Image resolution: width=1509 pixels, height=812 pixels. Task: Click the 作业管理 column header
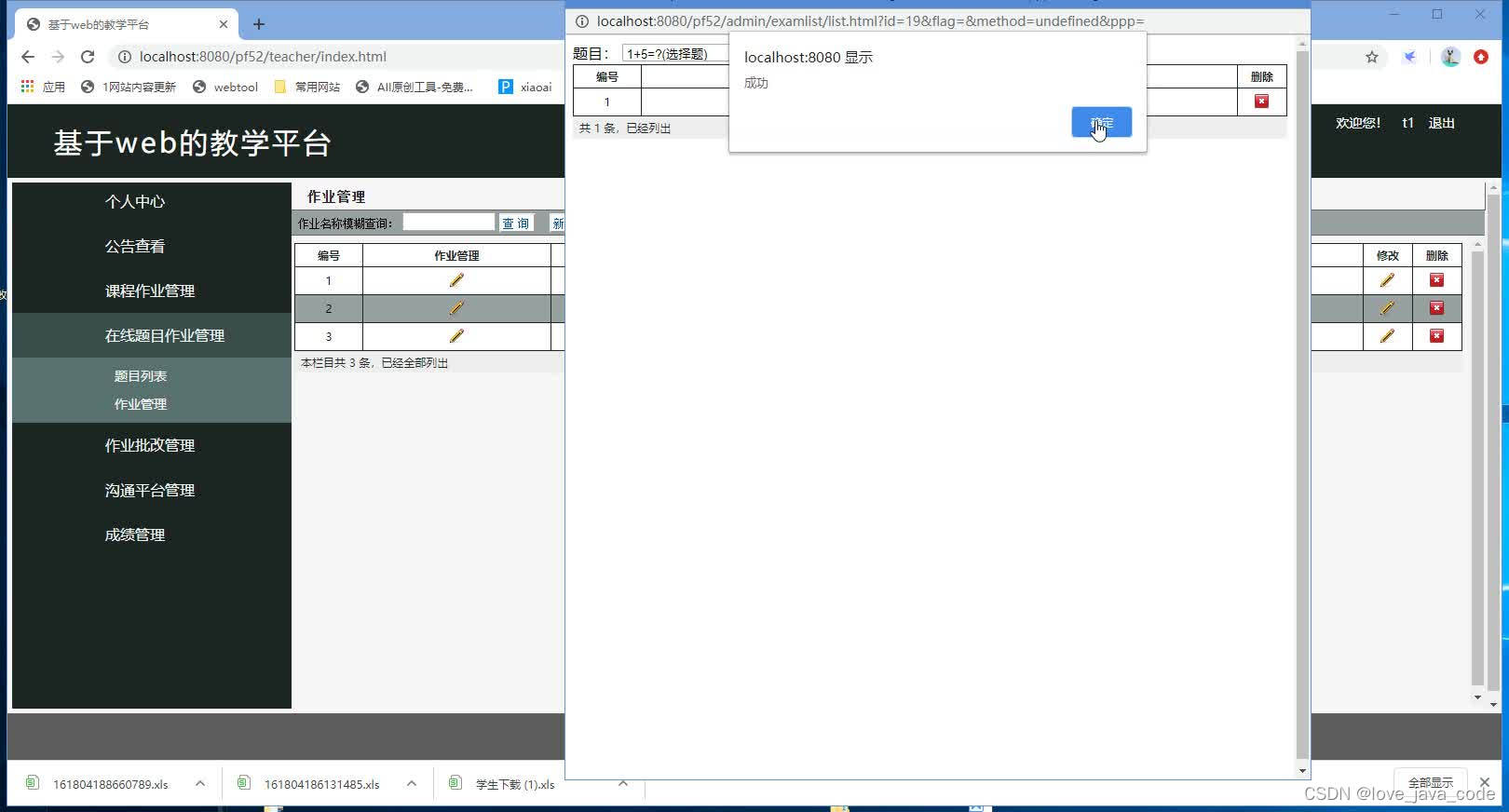pyautogui.click(x=456, y=255)
